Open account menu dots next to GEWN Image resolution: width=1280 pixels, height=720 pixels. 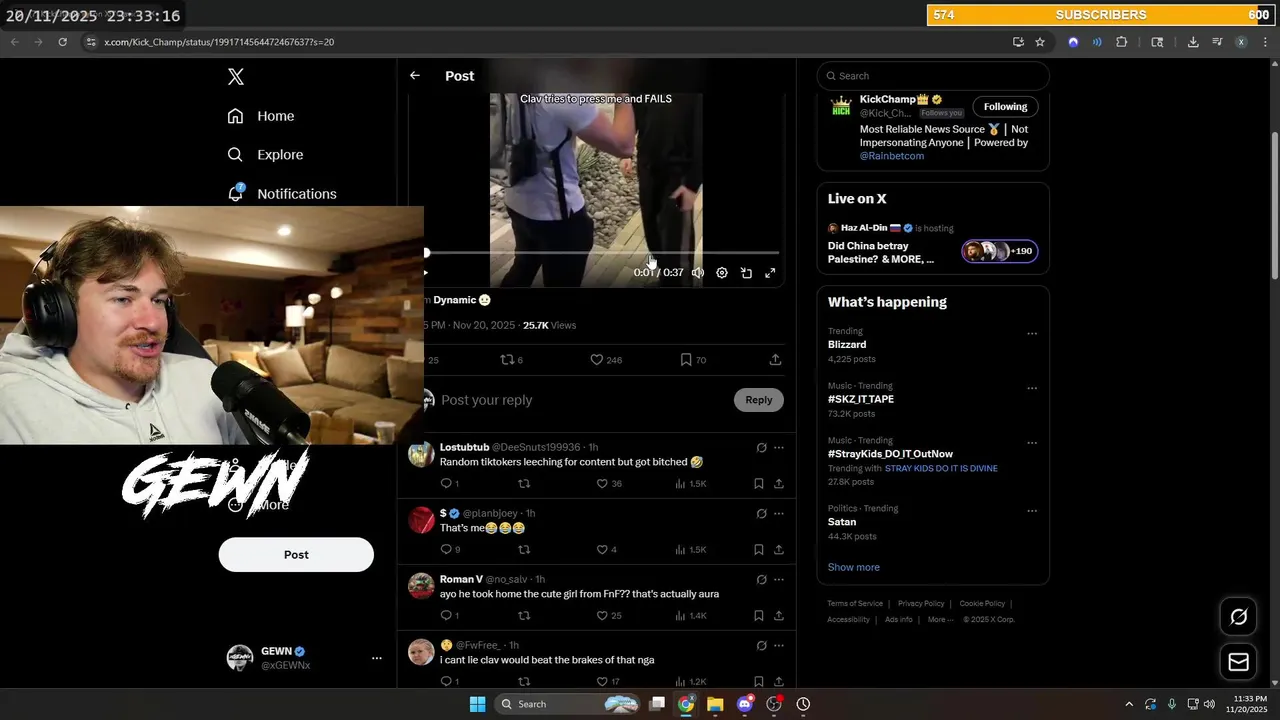pyautogui.click(x=377, y=658)
